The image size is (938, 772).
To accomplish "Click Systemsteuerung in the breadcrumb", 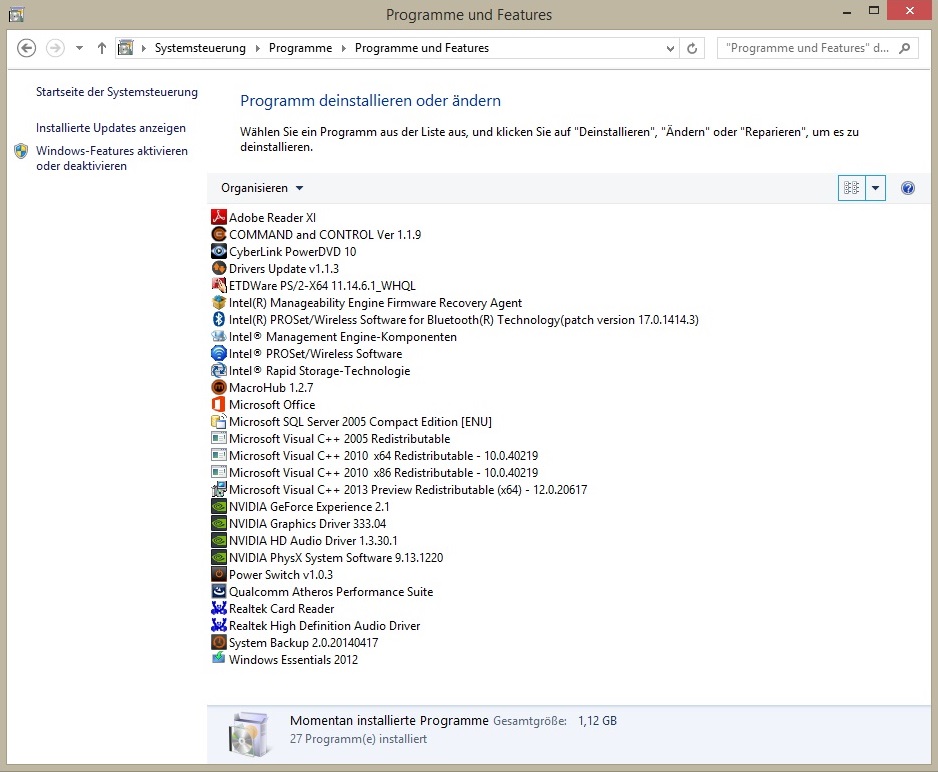I will coord(200,48).
